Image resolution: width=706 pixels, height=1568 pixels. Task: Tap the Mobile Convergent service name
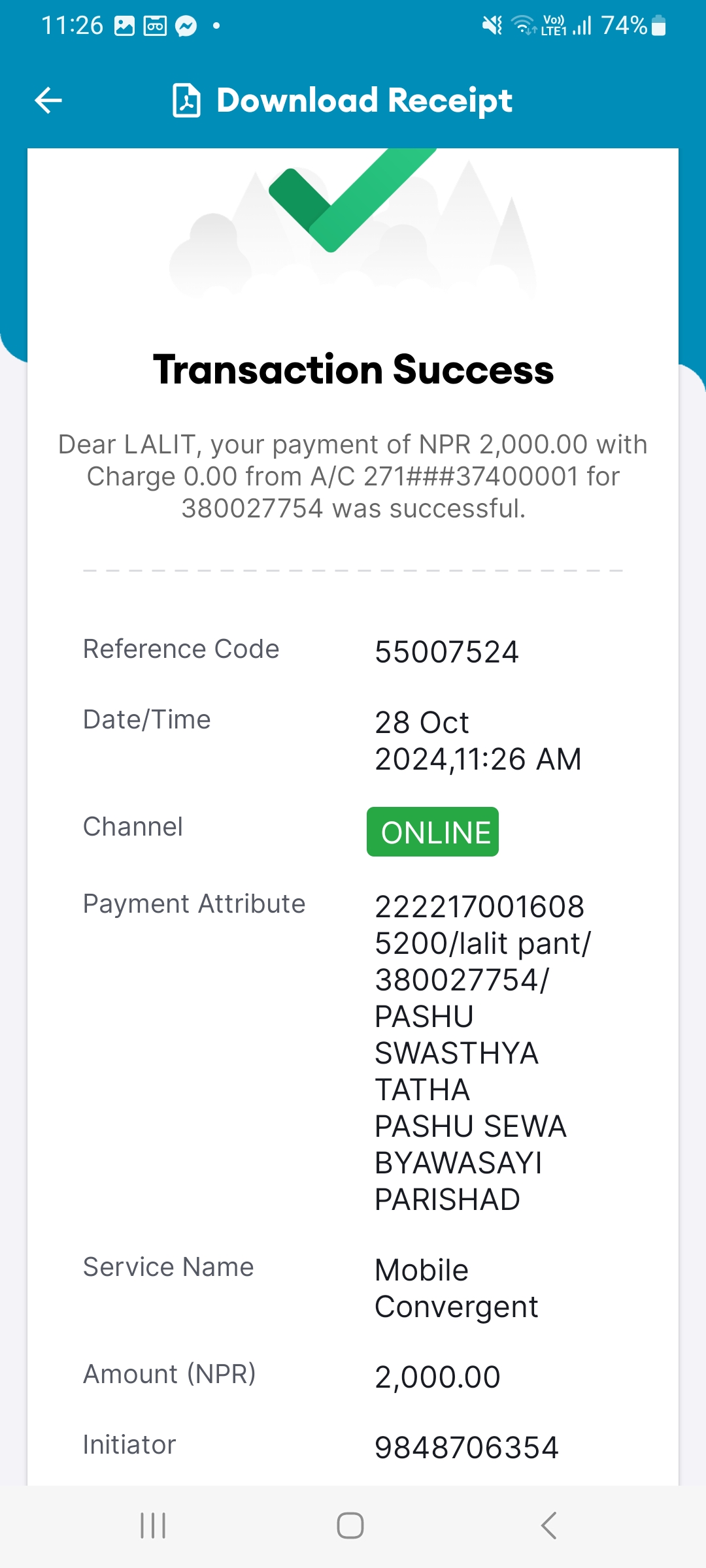456,1288
